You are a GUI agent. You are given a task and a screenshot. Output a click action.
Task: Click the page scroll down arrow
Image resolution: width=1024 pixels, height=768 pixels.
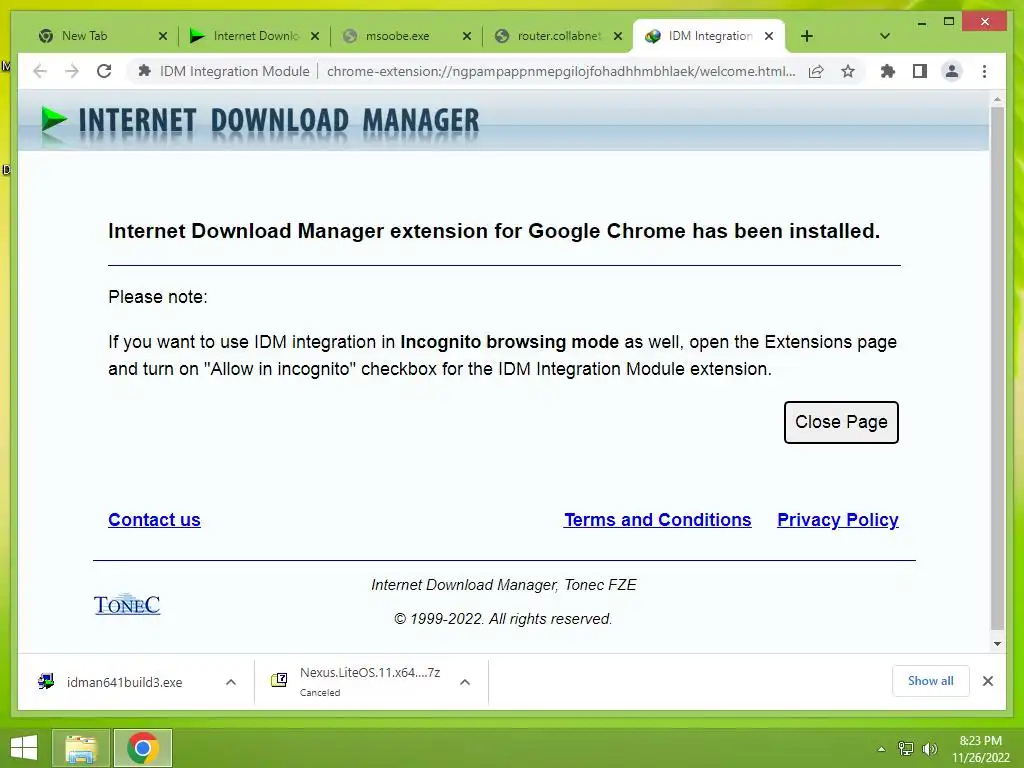pyautogui.click(x=997, y=643)
